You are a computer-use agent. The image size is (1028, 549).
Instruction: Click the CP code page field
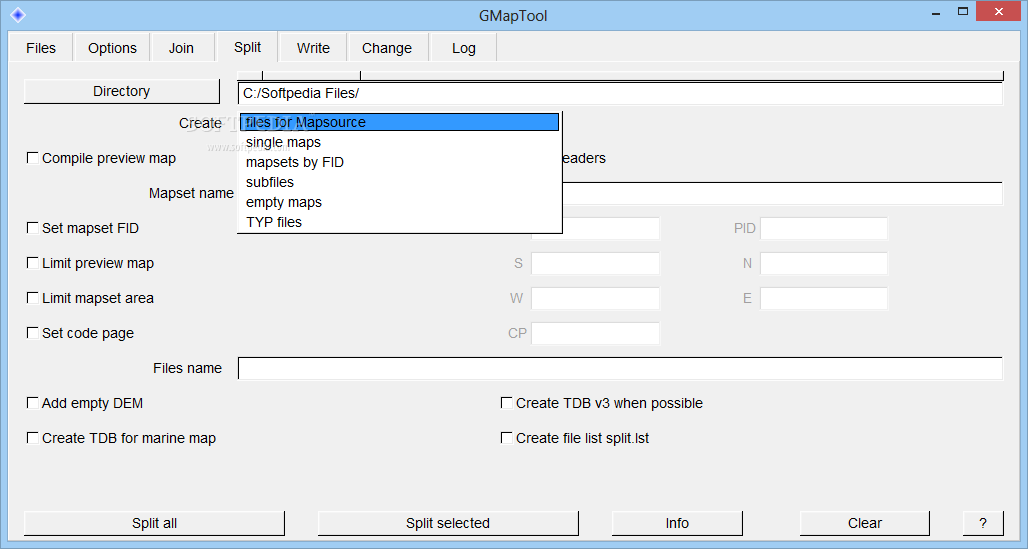pyautogui.click(x=595, y=333)
